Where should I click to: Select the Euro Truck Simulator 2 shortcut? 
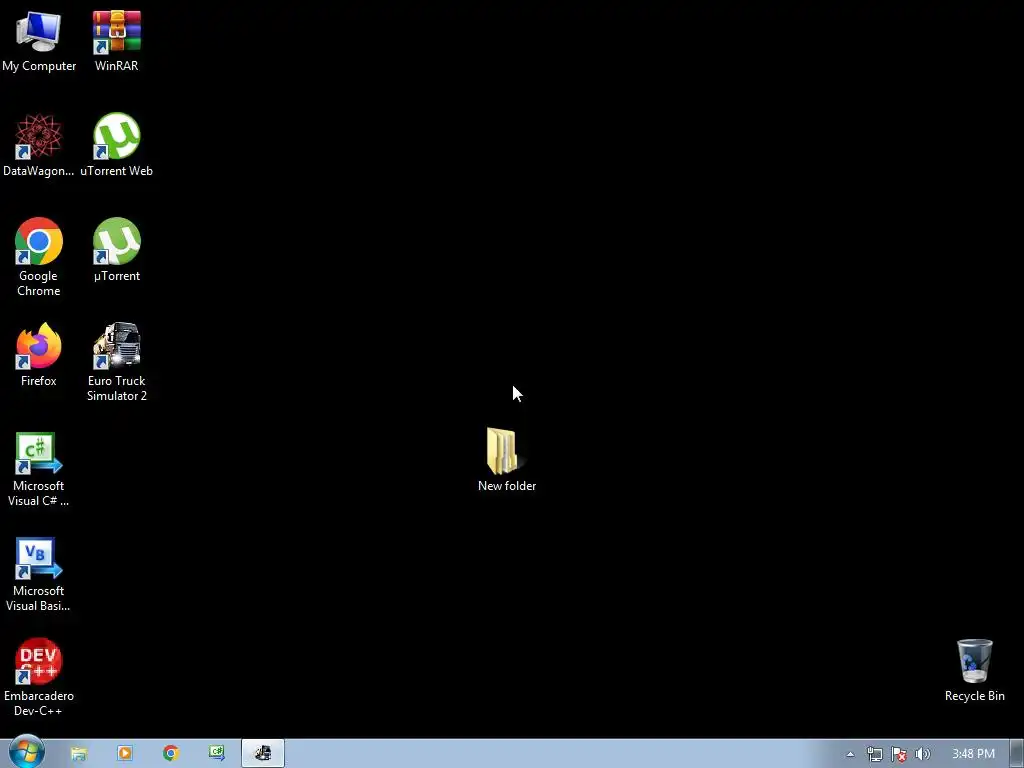coord(116,362)
